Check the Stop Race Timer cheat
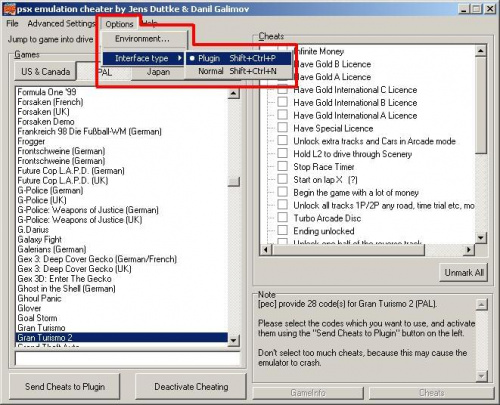The height and width of the screenshot is (405, 500). click(x=282, y=166)
